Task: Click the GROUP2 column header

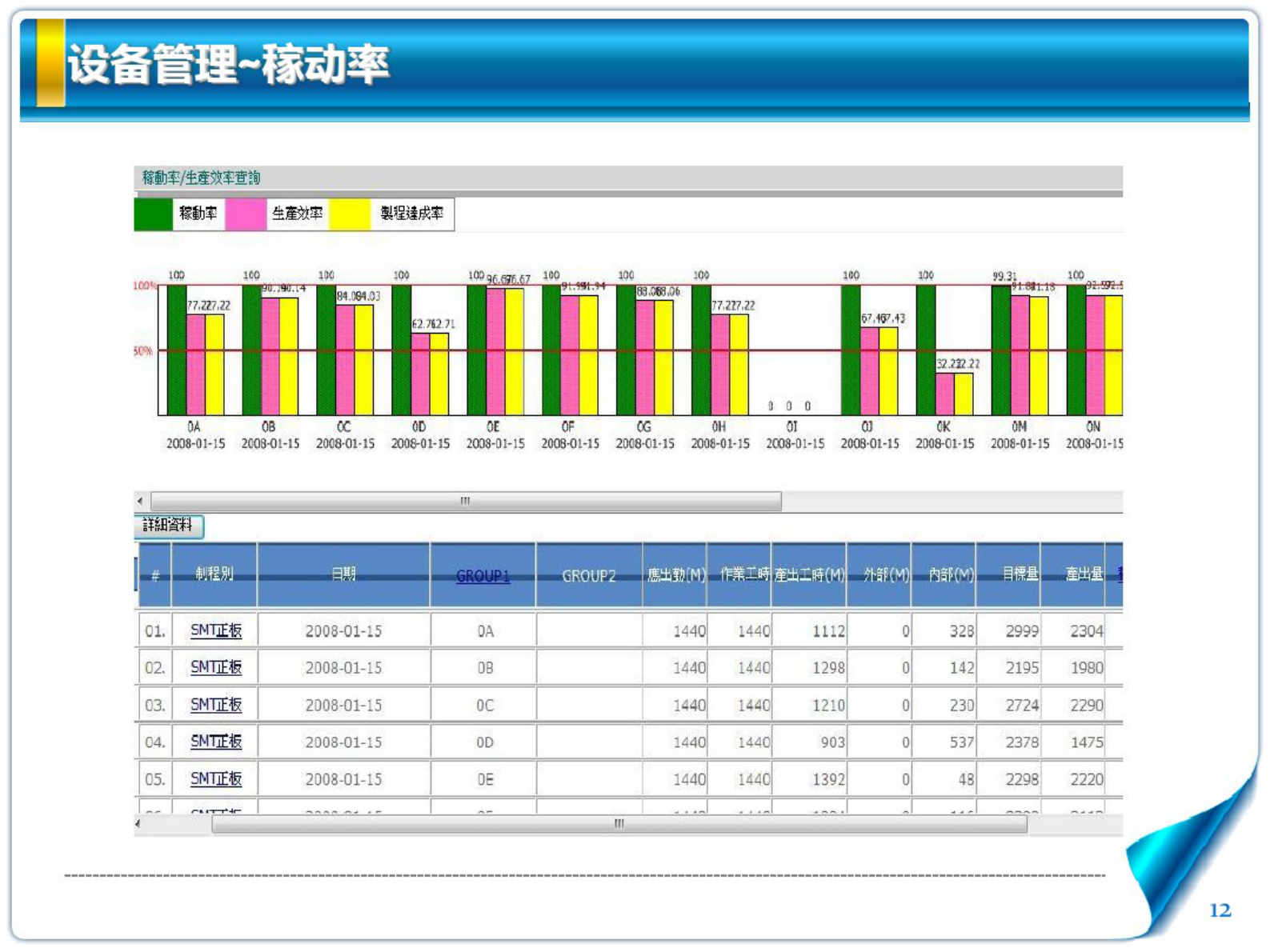Action: click(x=589, y=574)
